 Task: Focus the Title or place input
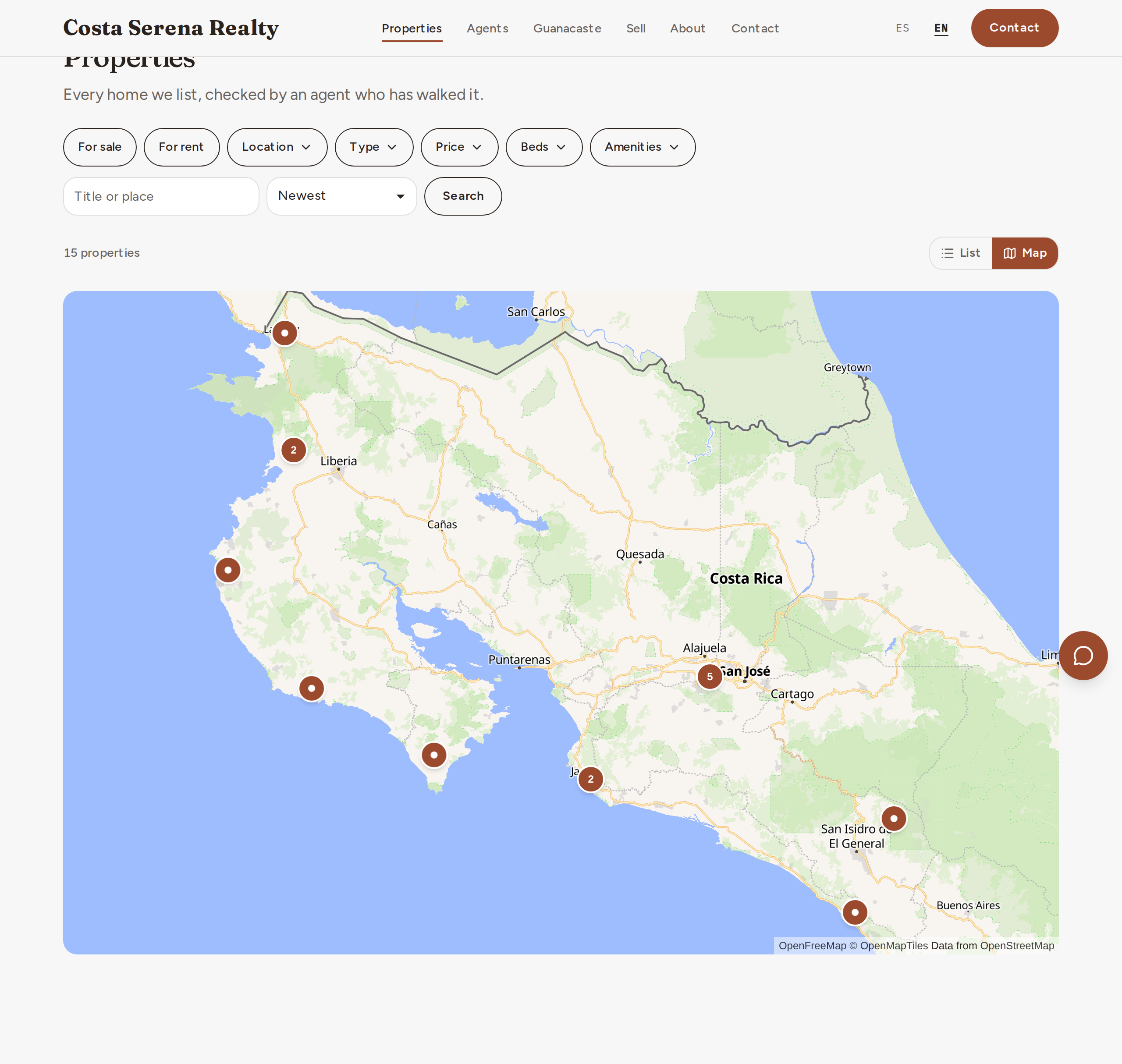(161, 196)
